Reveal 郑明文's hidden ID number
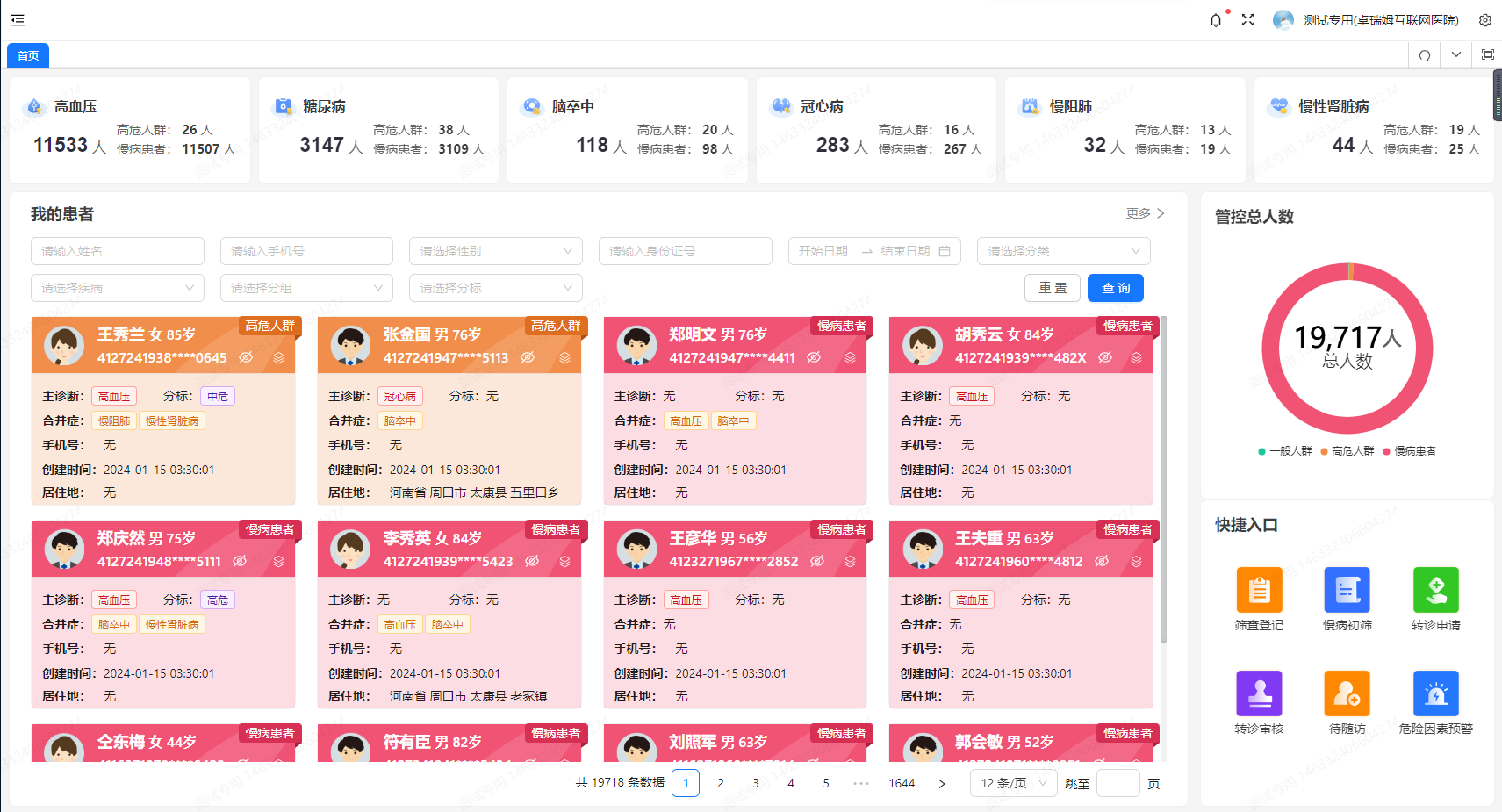The width and height of the screenshot is (1502, 812). pos(814,357)
